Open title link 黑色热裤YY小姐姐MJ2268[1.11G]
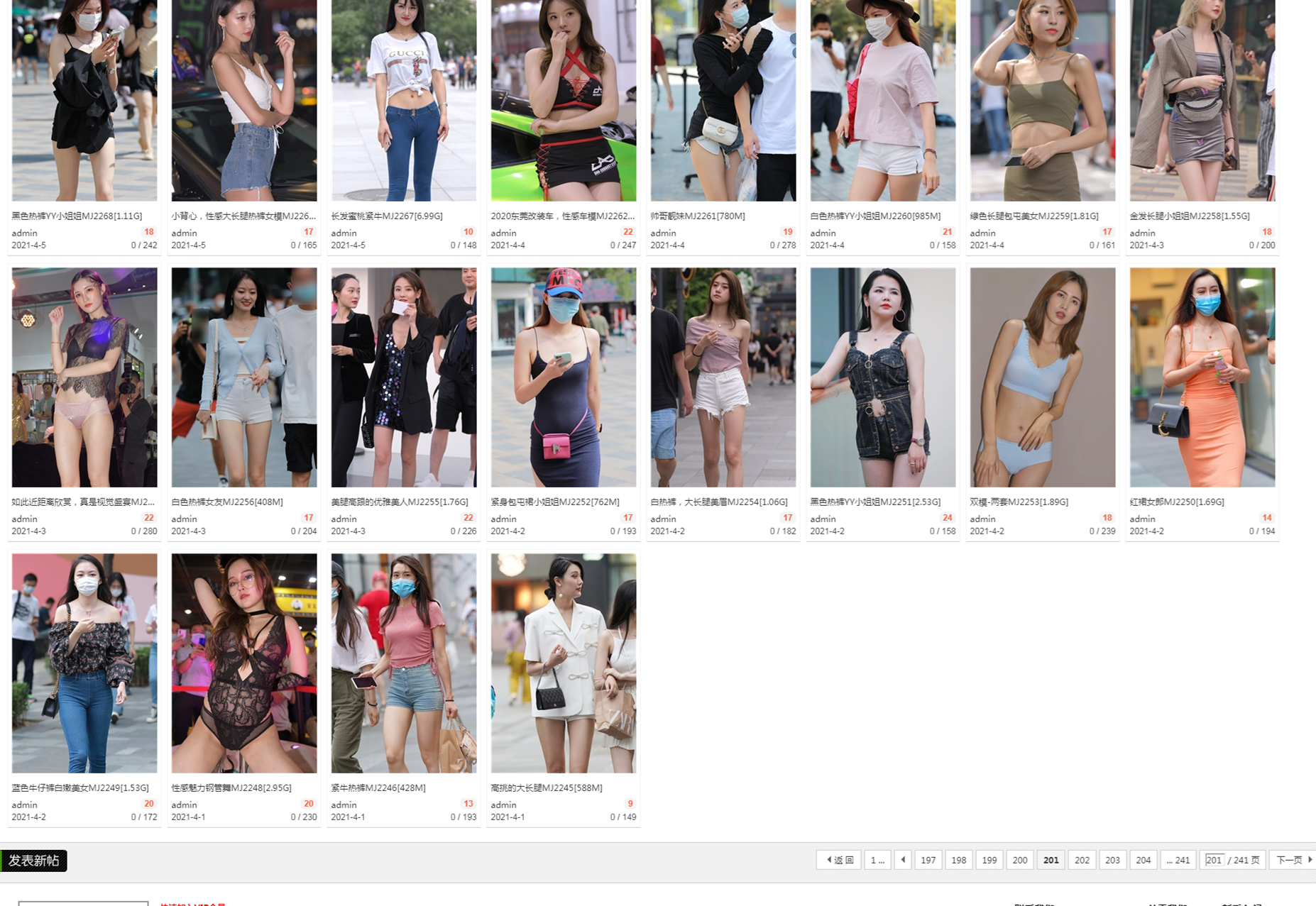Screen dimensions: 1316x906 pyautogui.click(x=77, y=216)
